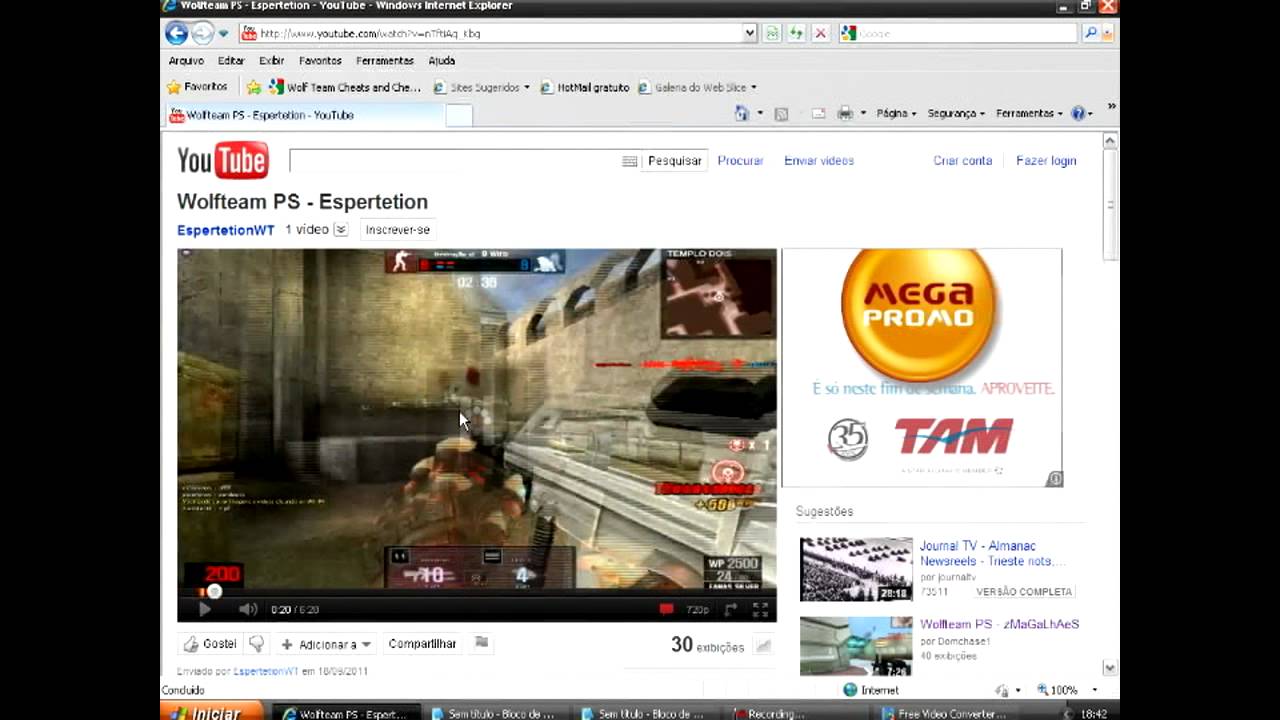The height and width of the screenshot is (720, 1280).
Task: Refresh the page with the green arrows icon
Action: point(796,33)
